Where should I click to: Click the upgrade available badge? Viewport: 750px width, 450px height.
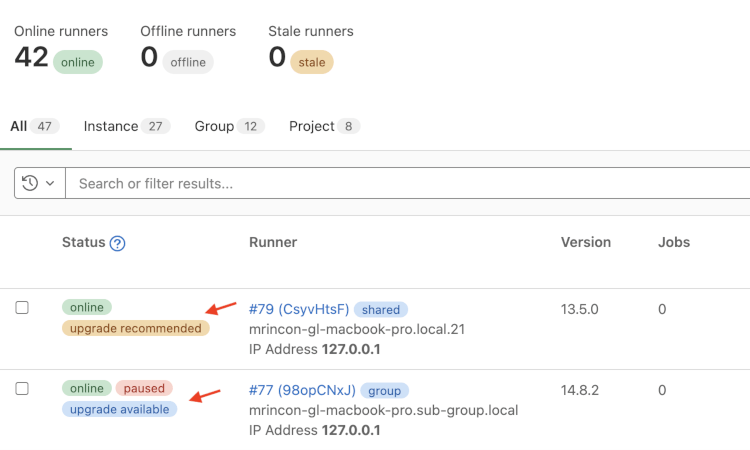[119, 409]
